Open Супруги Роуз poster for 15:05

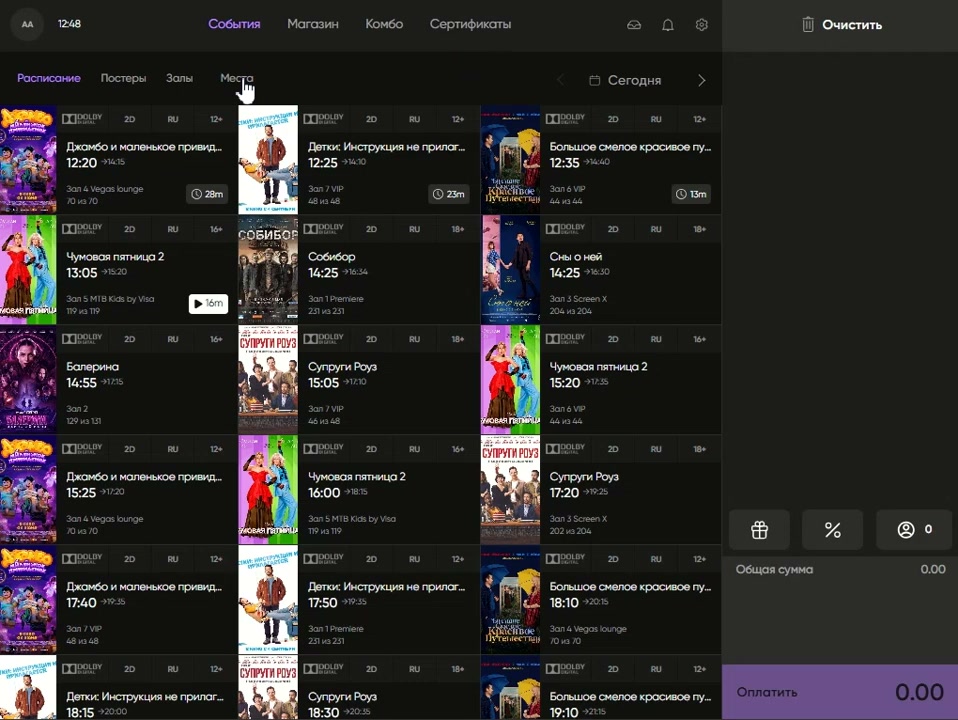[x=268, y=380]
